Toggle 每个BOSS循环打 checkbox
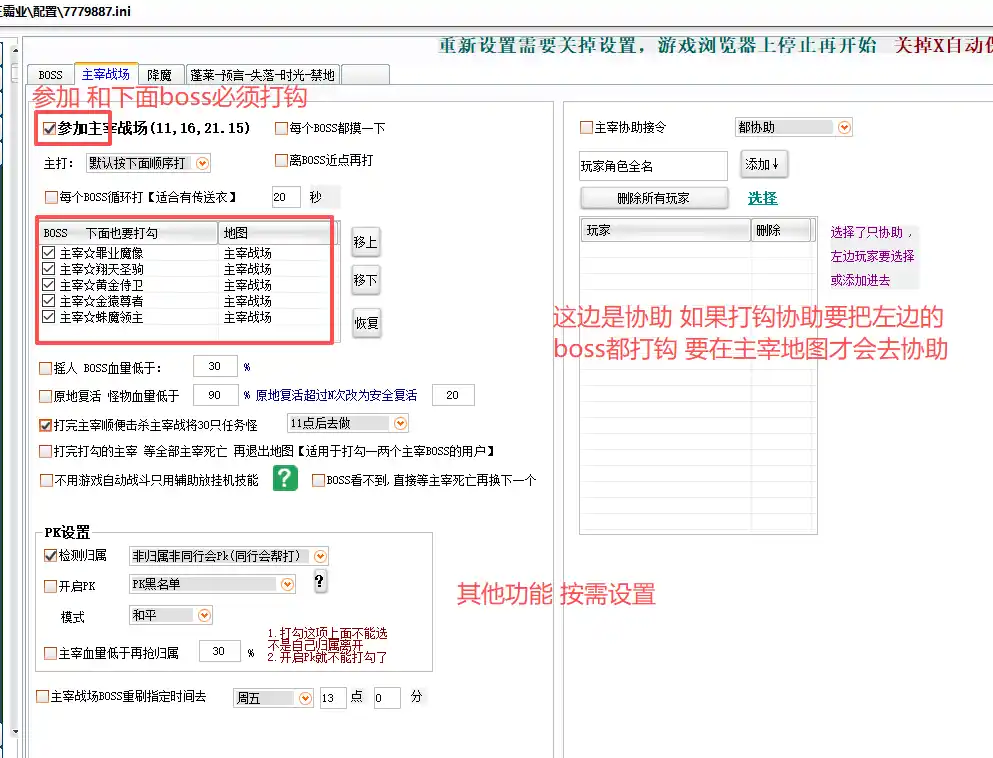Image resolution: width=993 pixels, height=758 pixels. (x=51, y=197)
